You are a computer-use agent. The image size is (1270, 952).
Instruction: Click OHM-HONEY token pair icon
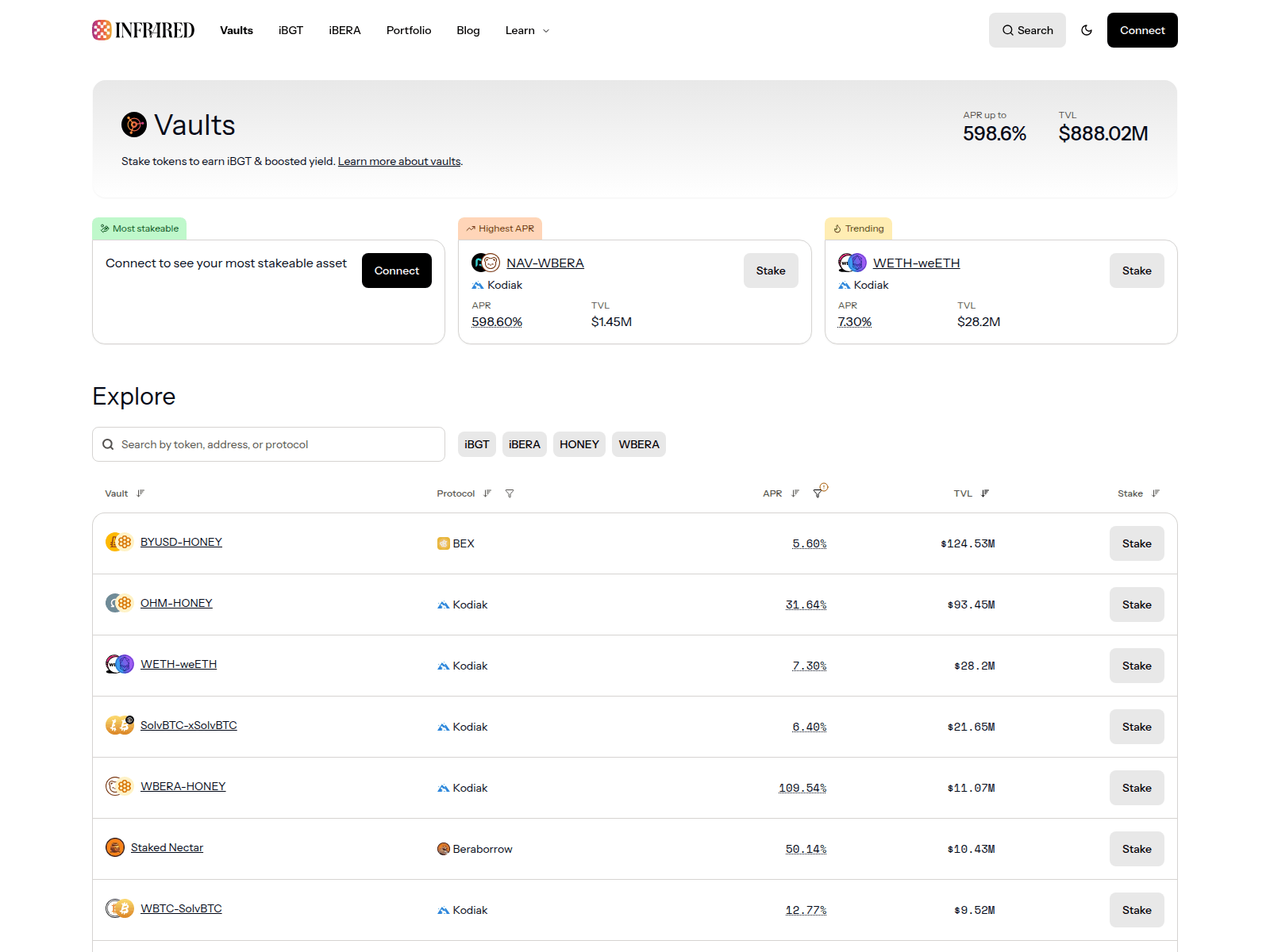[120, 603]
